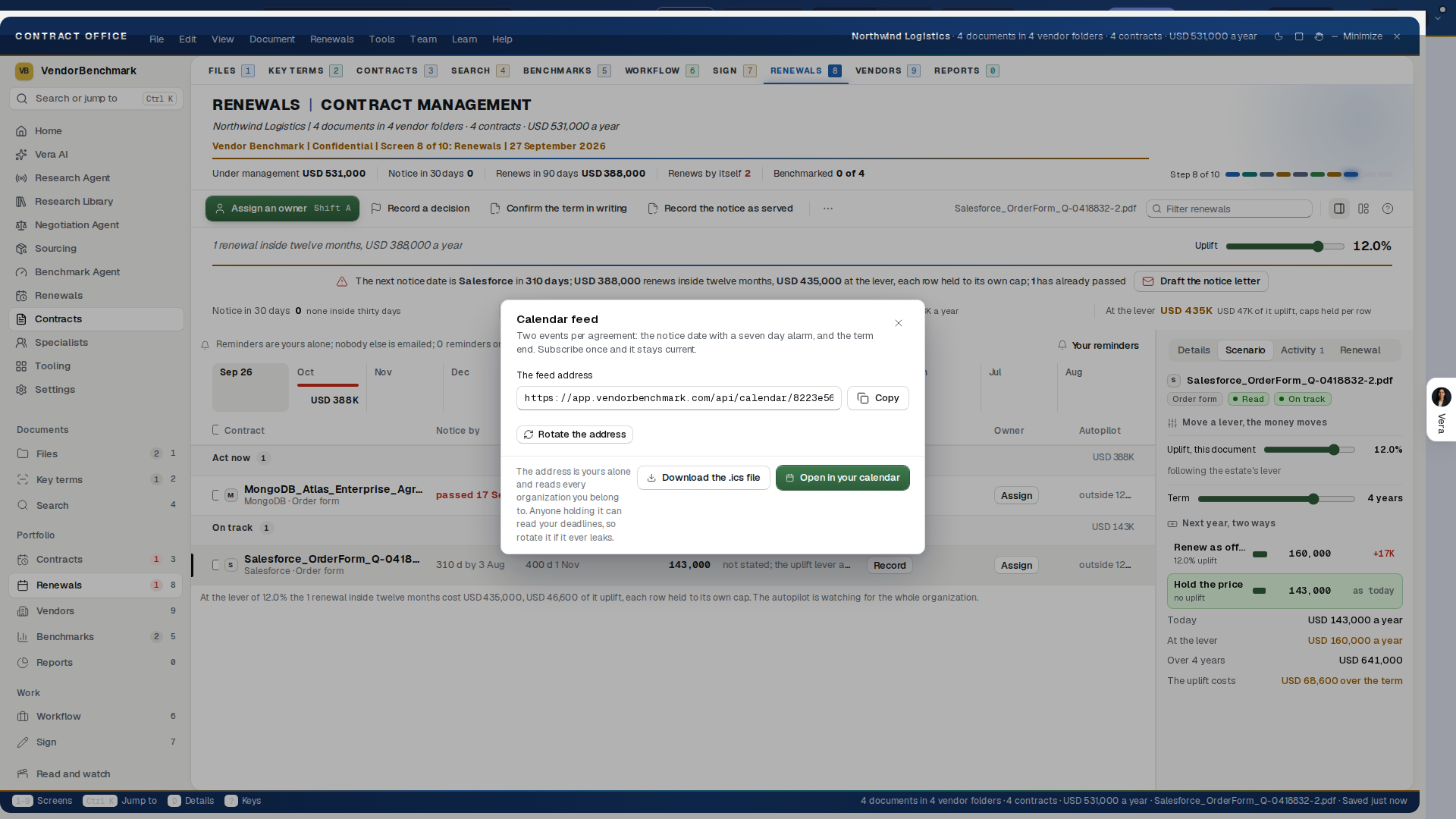Viewport: 1456px width, 819px height.
Task: Toggle the side panel view
Action: tap(1339, 209)
